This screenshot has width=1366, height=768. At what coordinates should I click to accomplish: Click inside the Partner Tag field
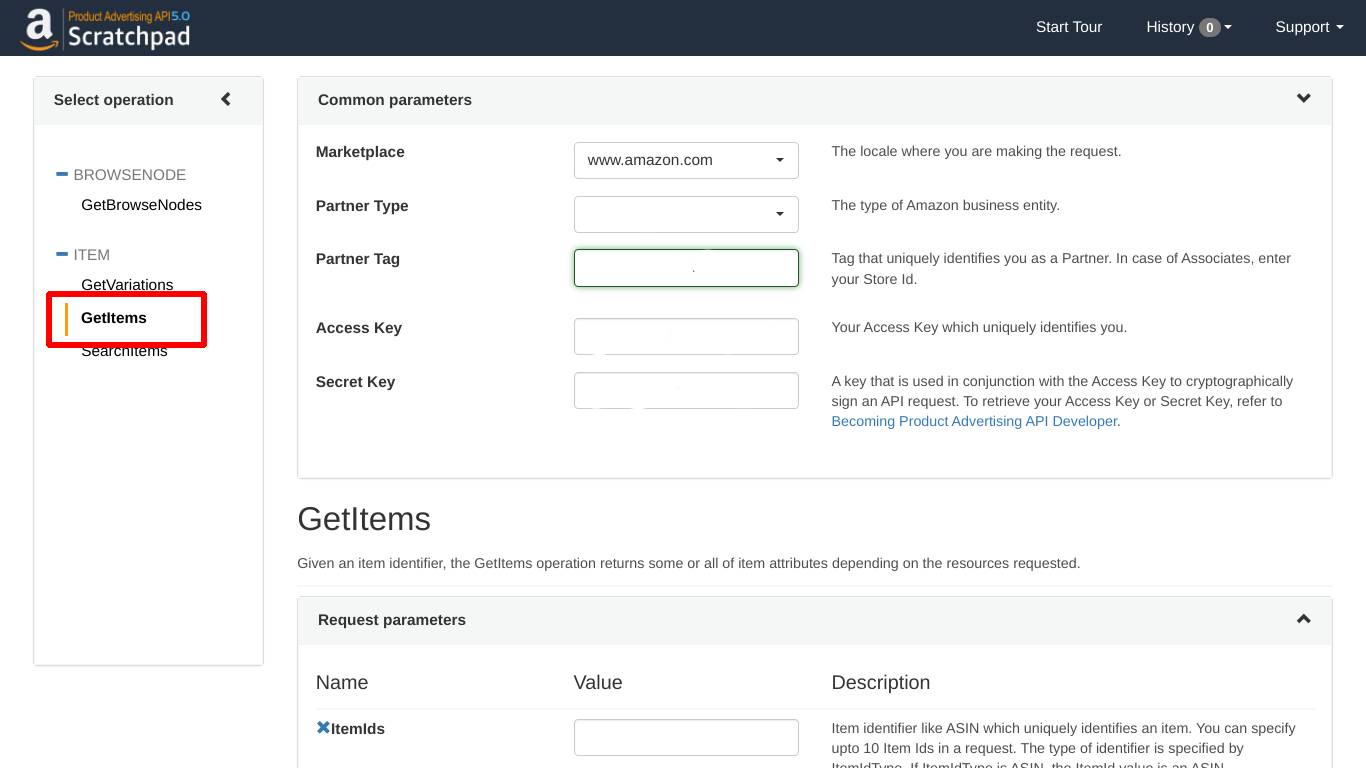(x=686, y=267)
